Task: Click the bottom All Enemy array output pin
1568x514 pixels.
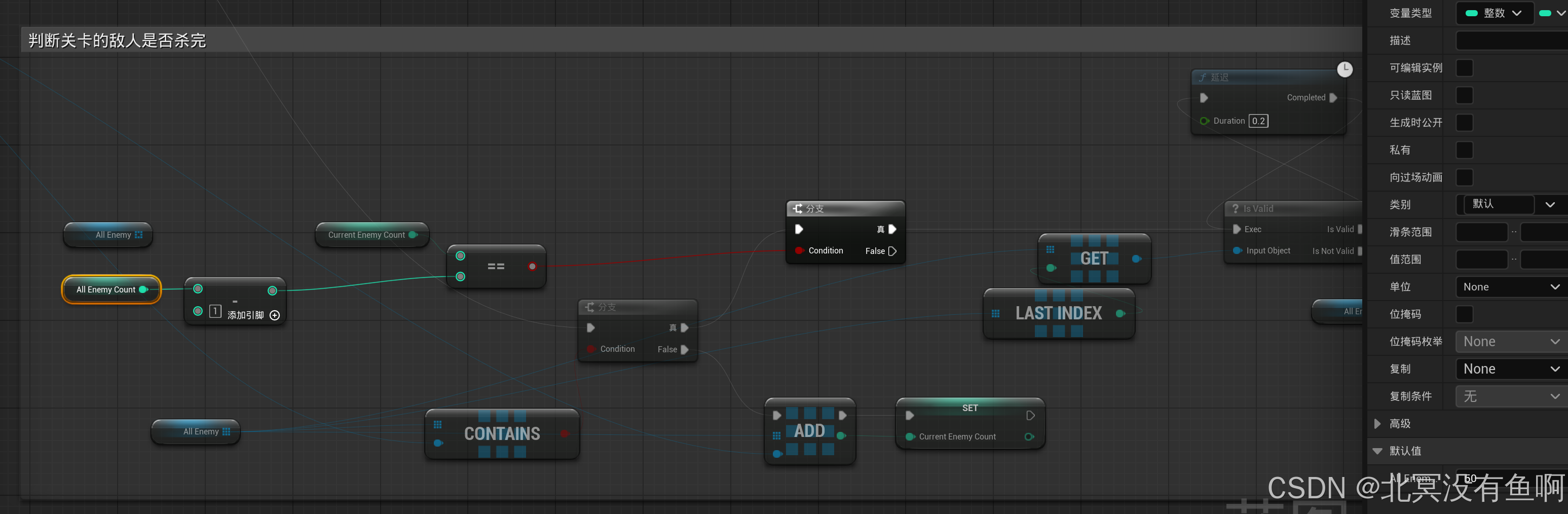Action: pos(227,431)
